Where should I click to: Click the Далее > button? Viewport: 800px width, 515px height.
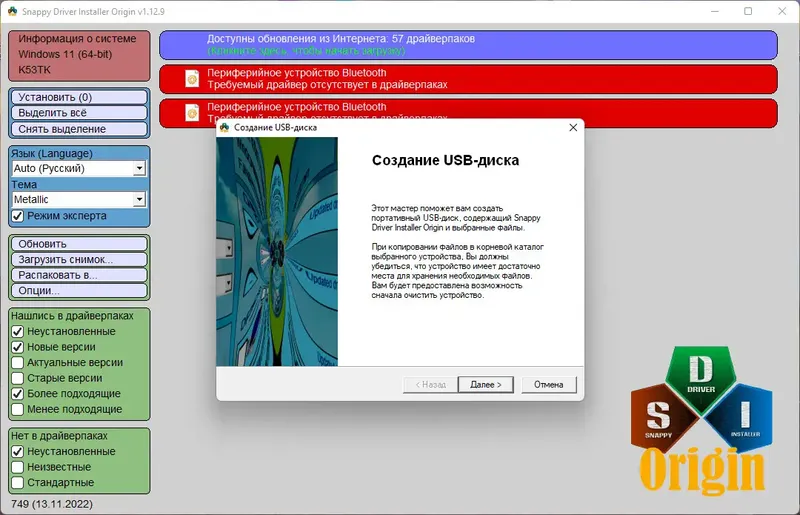pyautogui.click(x=485, y=384)
